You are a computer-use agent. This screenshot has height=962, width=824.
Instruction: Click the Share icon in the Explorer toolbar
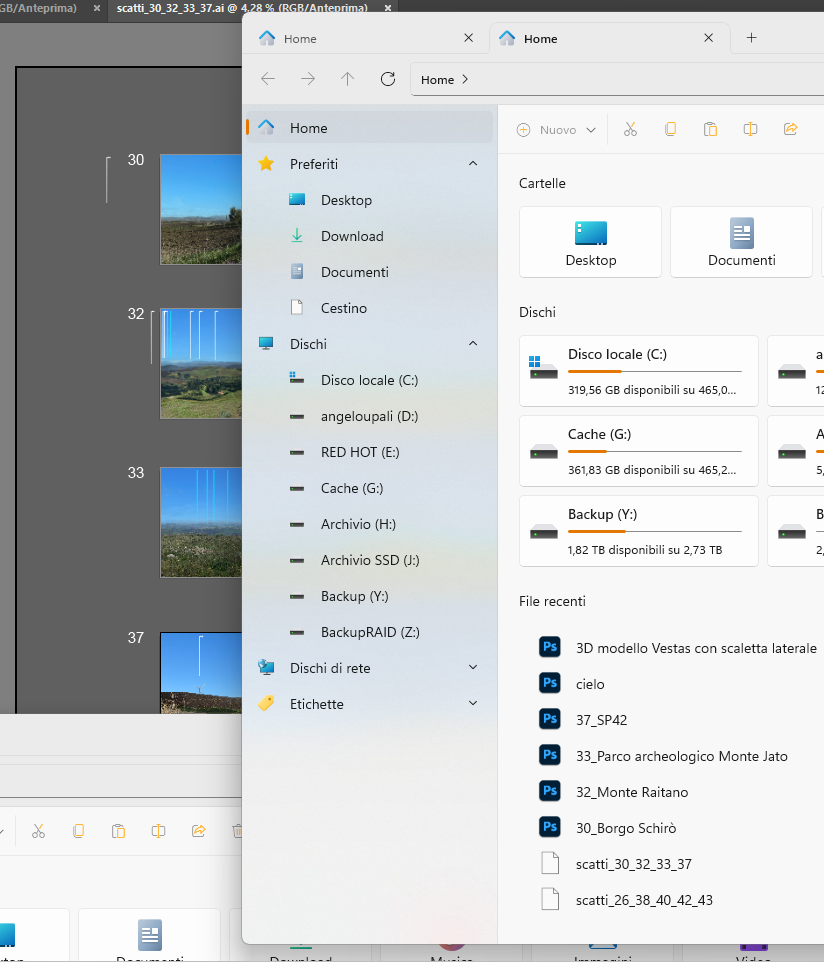[x=790, y=129]
